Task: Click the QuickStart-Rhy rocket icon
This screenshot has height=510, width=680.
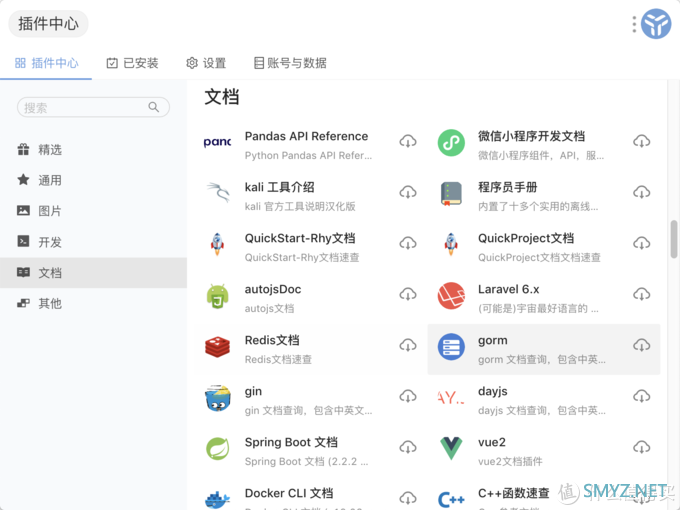Action: pyautogui.click(x=217, y=244)
